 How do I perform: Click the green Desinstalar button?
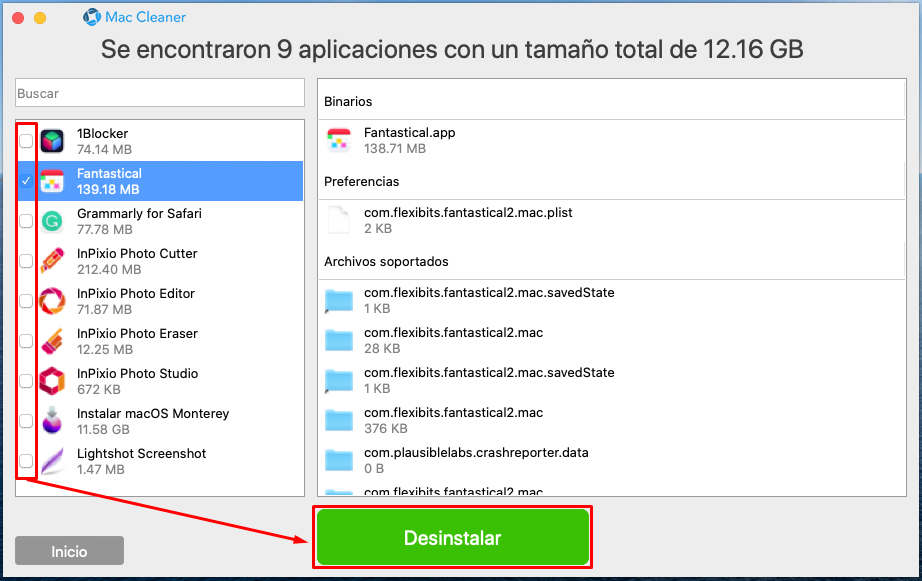click(452, 537)
